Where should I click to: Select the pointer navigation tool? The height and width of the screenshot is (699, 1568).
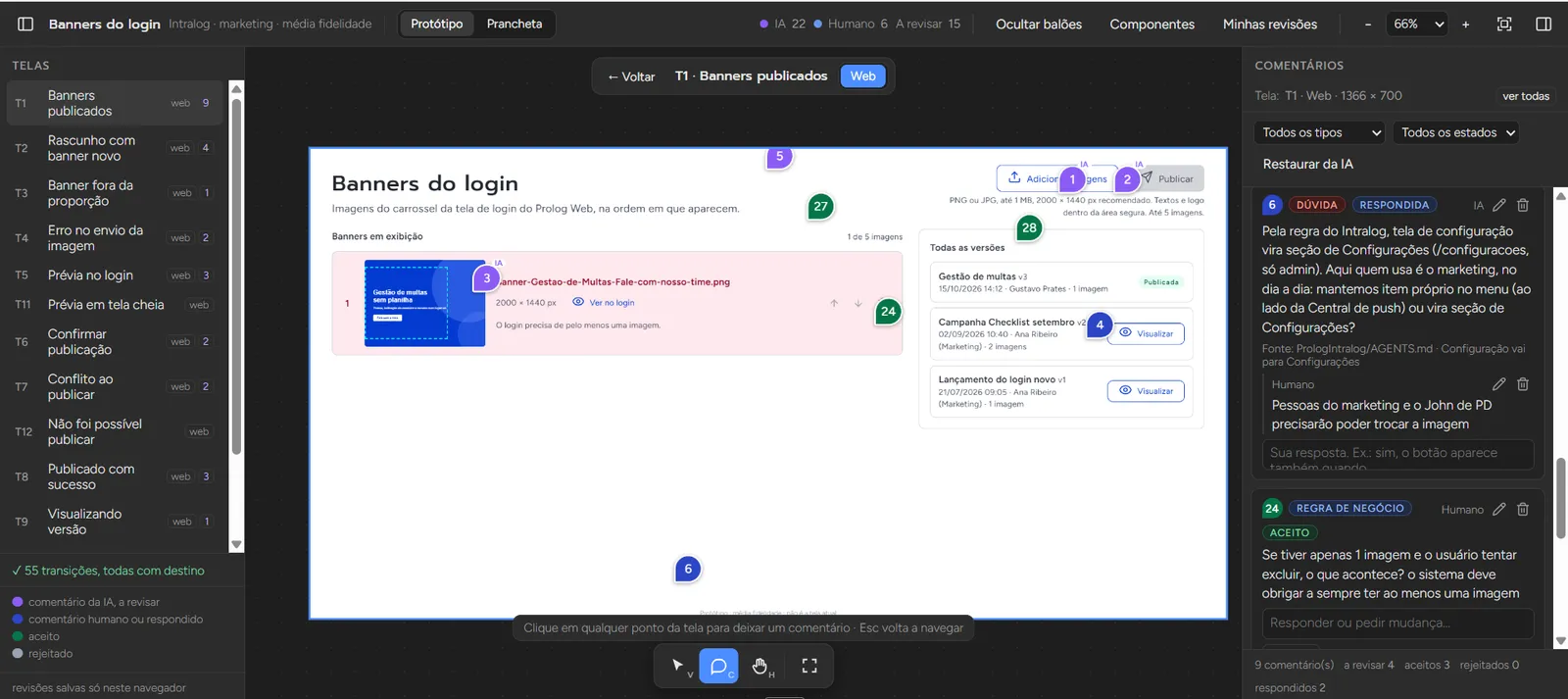678,666
